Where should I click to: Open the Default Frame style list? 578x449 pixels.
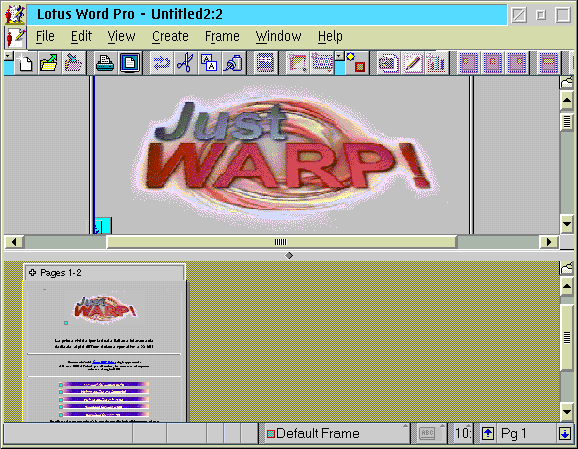[x=336, y=433]
